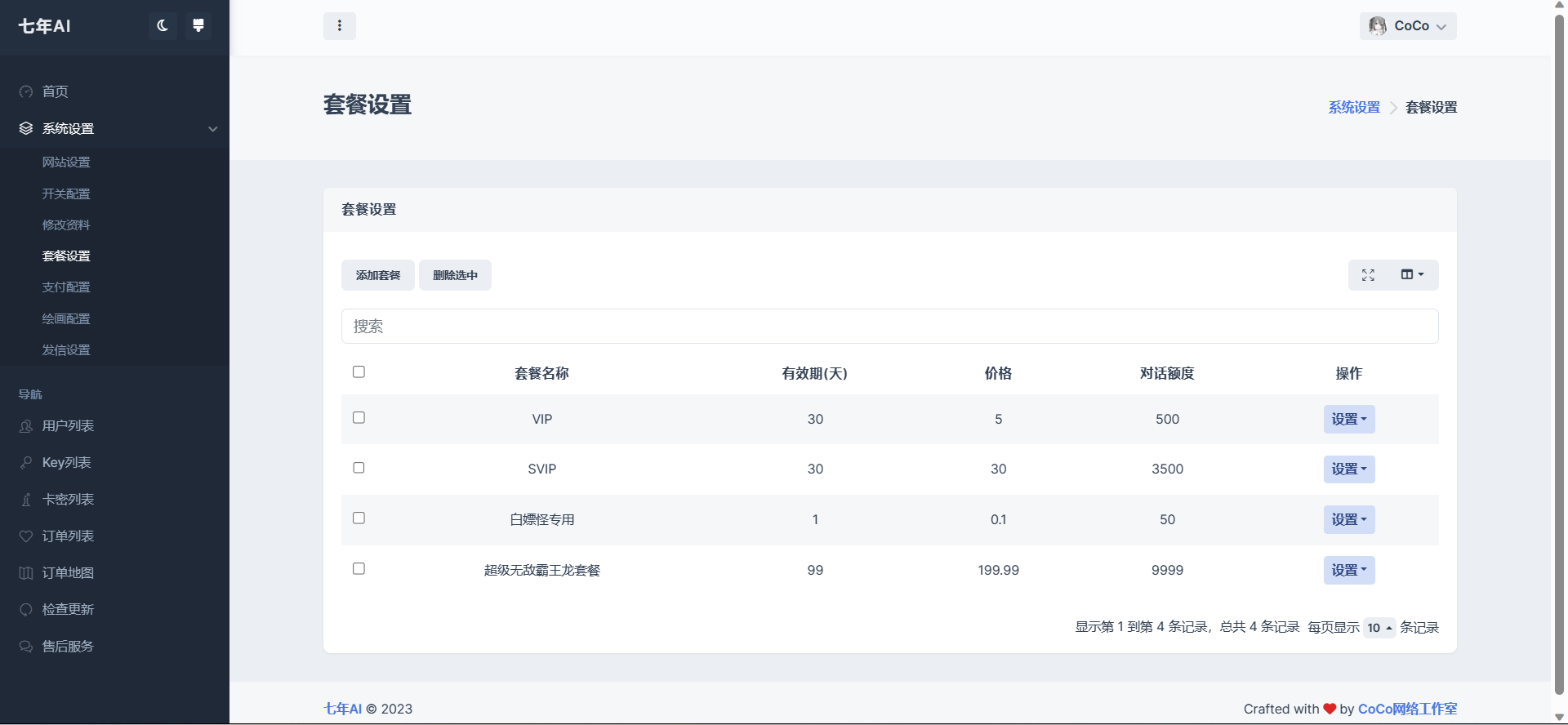Open the columns visibility dropdown
The height and width of the screenshot is (725, 1568).
point(1412,275)
